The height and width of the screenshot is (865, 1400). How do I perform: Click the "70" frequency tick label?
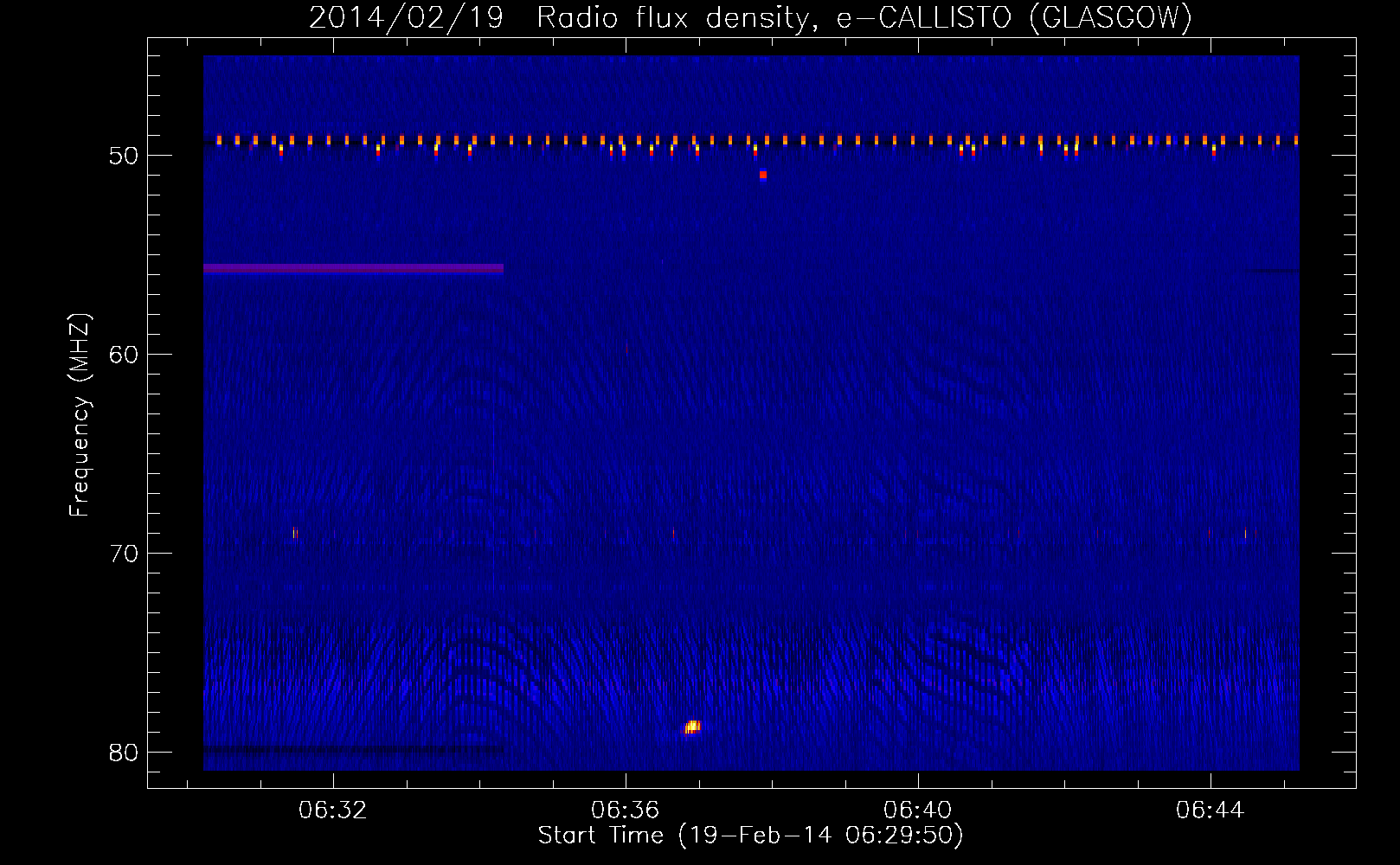(x=124, y=554)
